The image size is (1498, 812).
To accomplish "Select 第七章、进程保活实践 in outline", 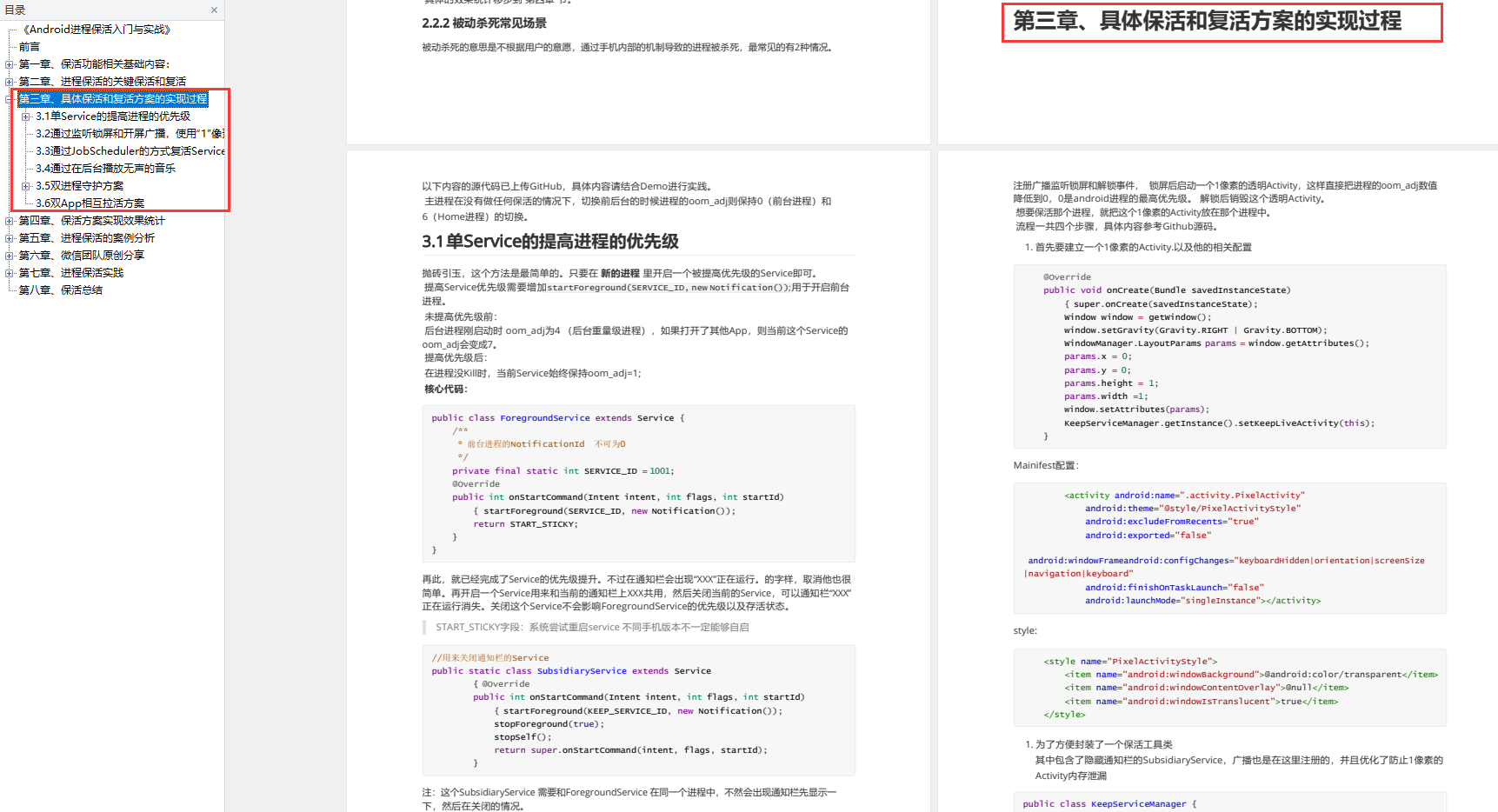I will pos(71,273).
